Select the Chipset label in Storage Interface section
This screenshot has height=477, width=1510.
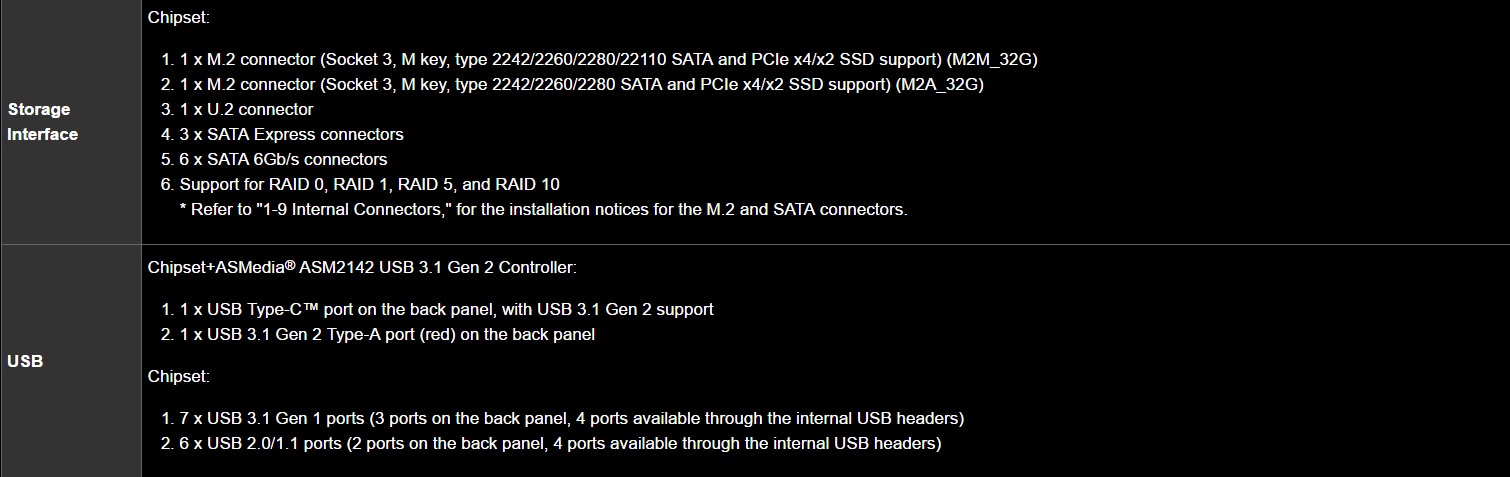176,17
